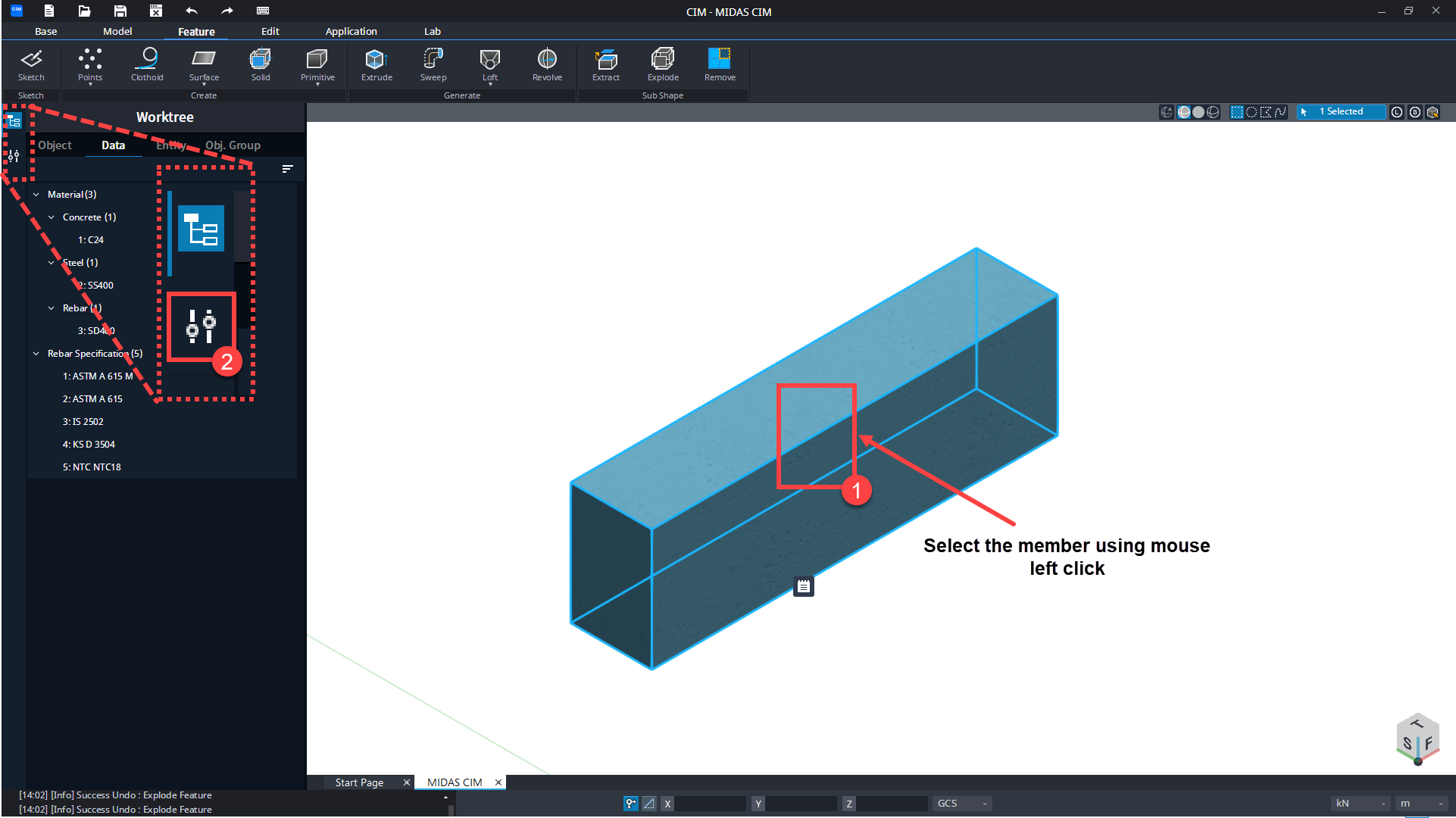
Task: Switch to the Application ribbon tab
Action: tap(351, 31)
